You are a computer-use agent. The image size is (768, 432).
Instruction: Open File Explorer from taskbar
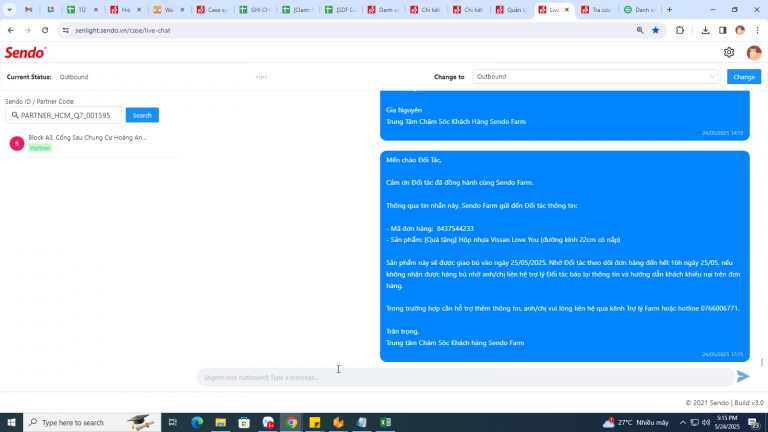[220, 422]
